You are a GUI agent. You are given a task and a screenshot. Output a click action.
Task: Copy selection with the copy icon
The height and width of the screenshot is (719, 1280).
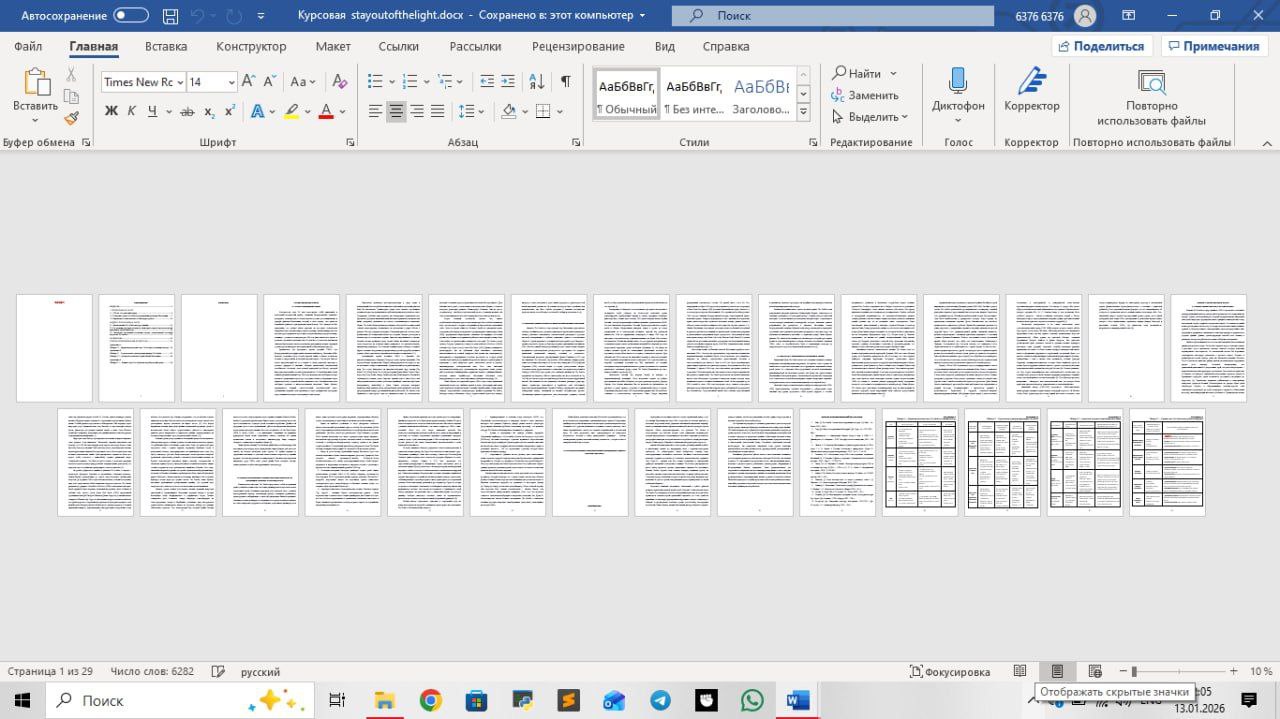pos(71,96)
